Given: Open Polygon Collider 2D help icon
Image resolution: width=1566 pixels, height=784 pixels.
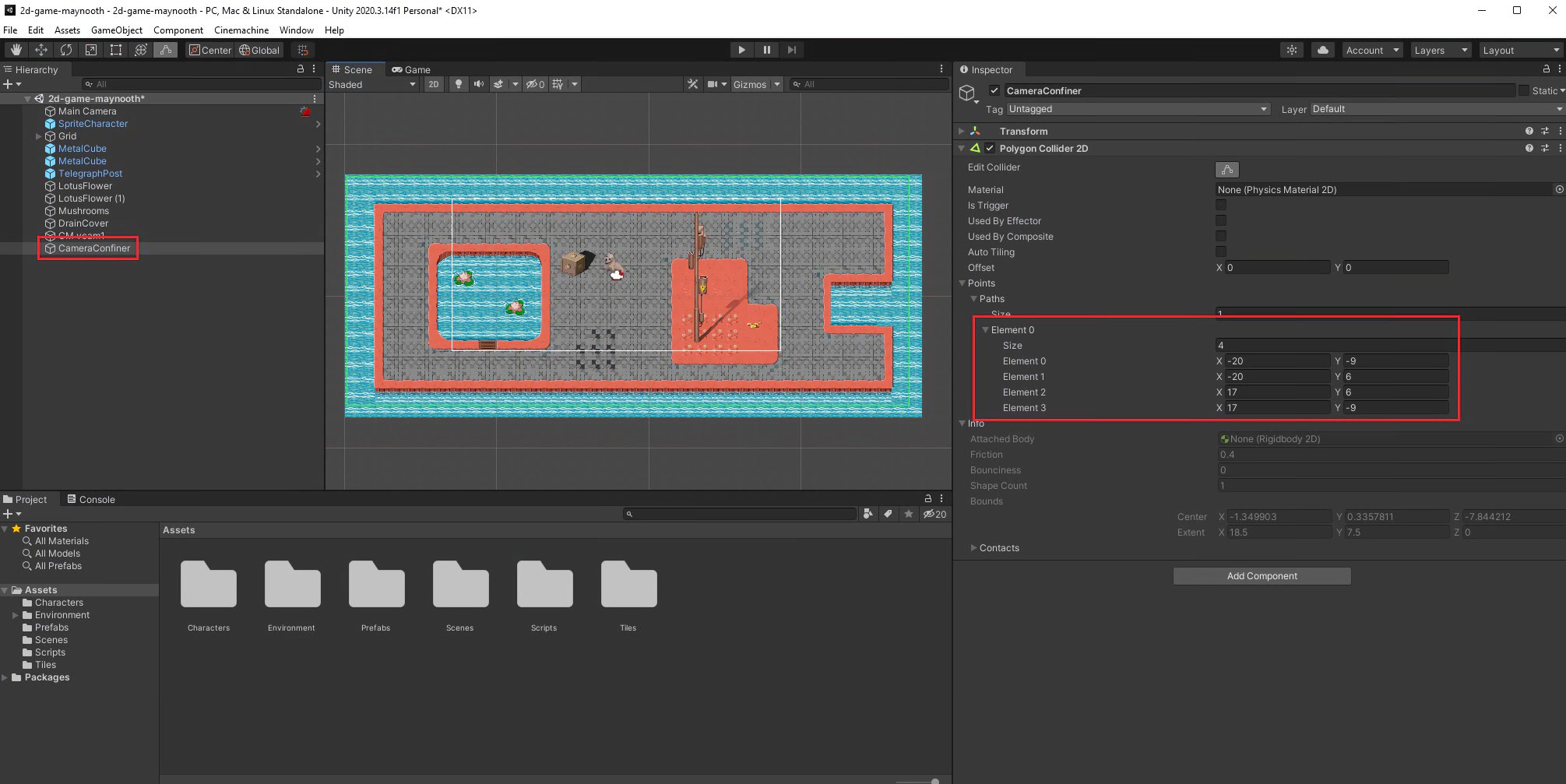Looking at the screenshot, I should click(1529, 148).
